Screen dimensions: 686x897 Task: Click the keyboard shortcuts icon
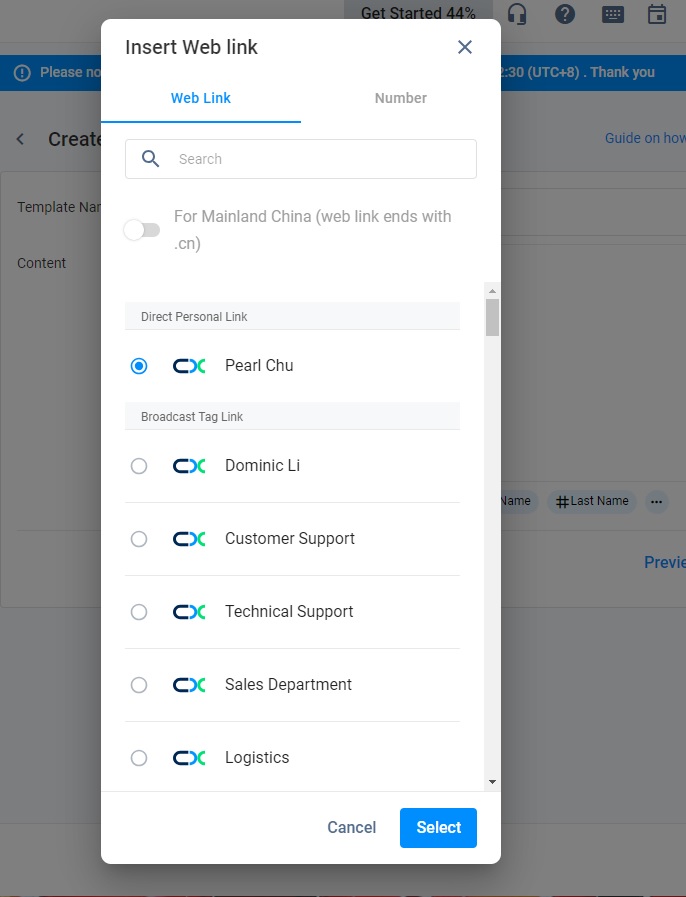click(x=613, y=14)
